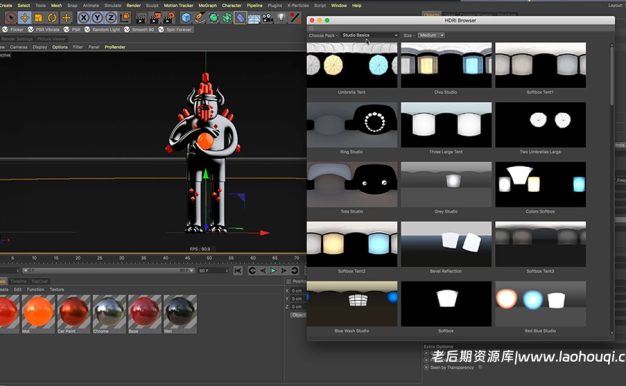Select the Umbrella Tent HDRI thumbnail
Viewport: 626px width, 386px height.
[352, 65]
